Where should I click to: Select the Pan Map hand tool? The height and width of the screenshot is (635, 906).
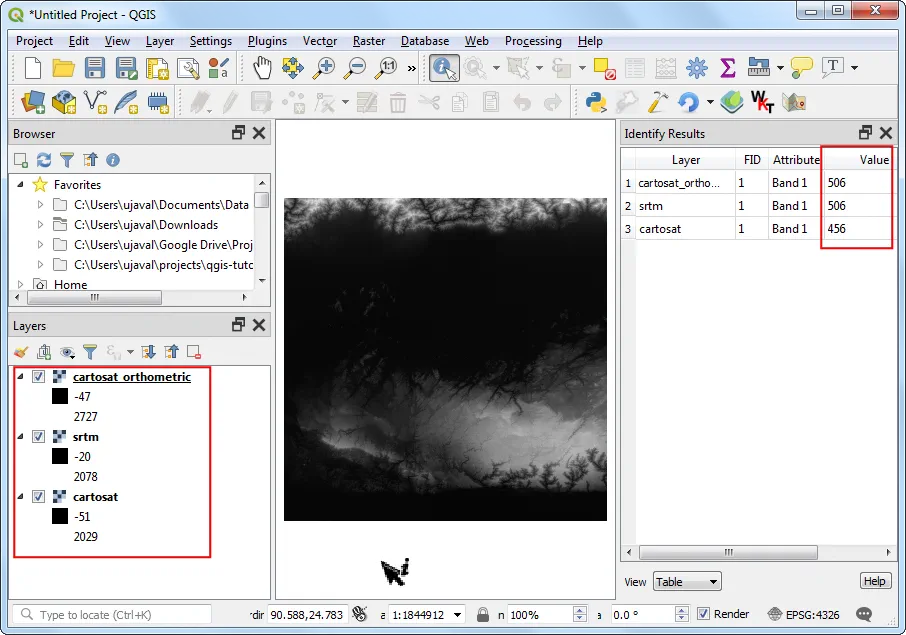[x=262, y=68]
